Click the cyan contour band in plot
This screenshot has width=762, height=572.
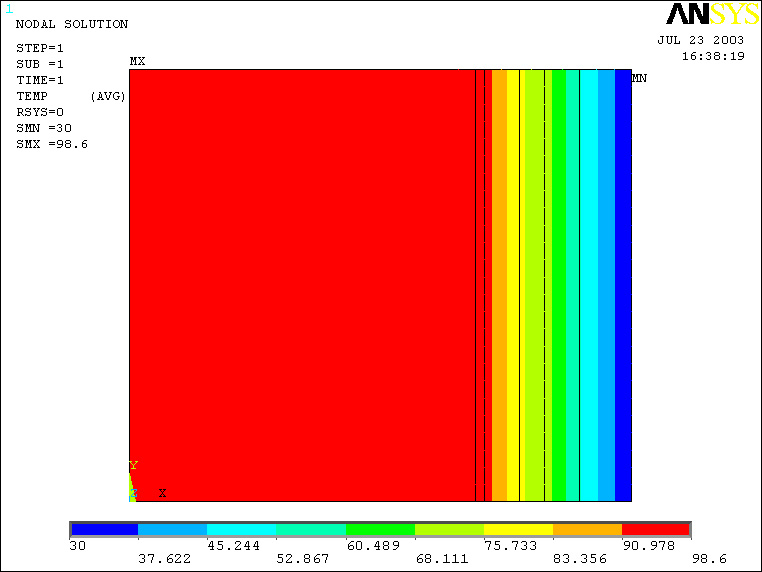click(x=589, y=285)
